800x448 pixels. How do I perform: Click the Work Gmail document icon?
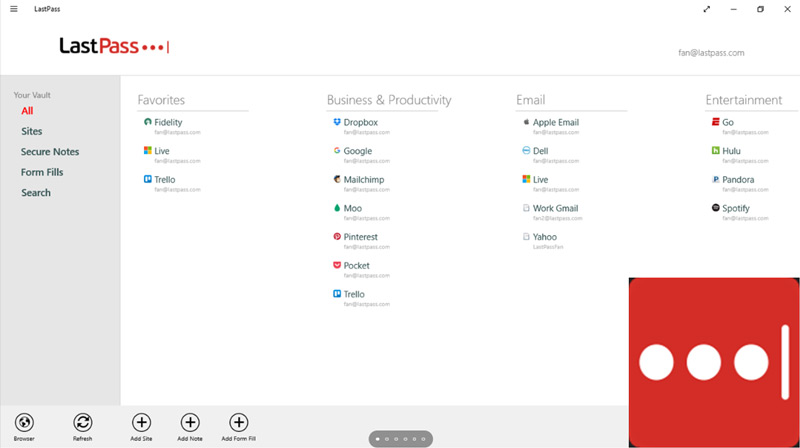pyautogui.click(x=526, y=208)
